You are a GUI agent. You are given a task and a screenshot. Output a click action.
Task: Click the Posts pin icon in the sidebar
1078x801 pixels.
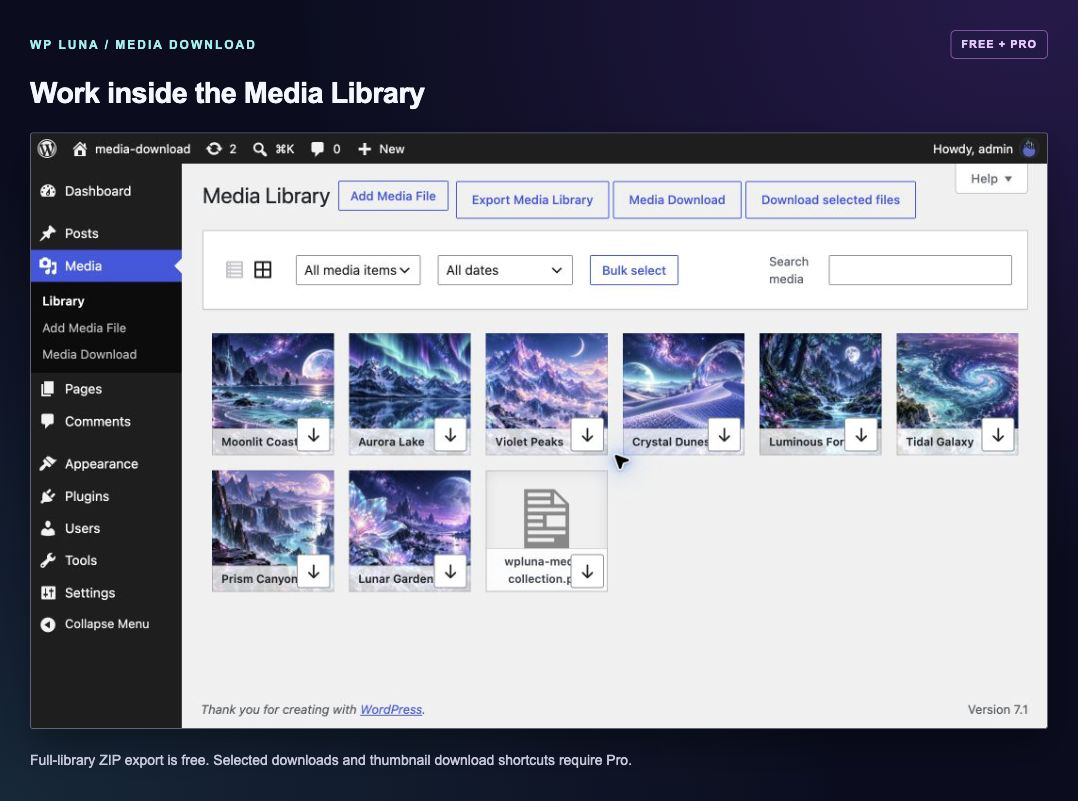tap(47, 233)
